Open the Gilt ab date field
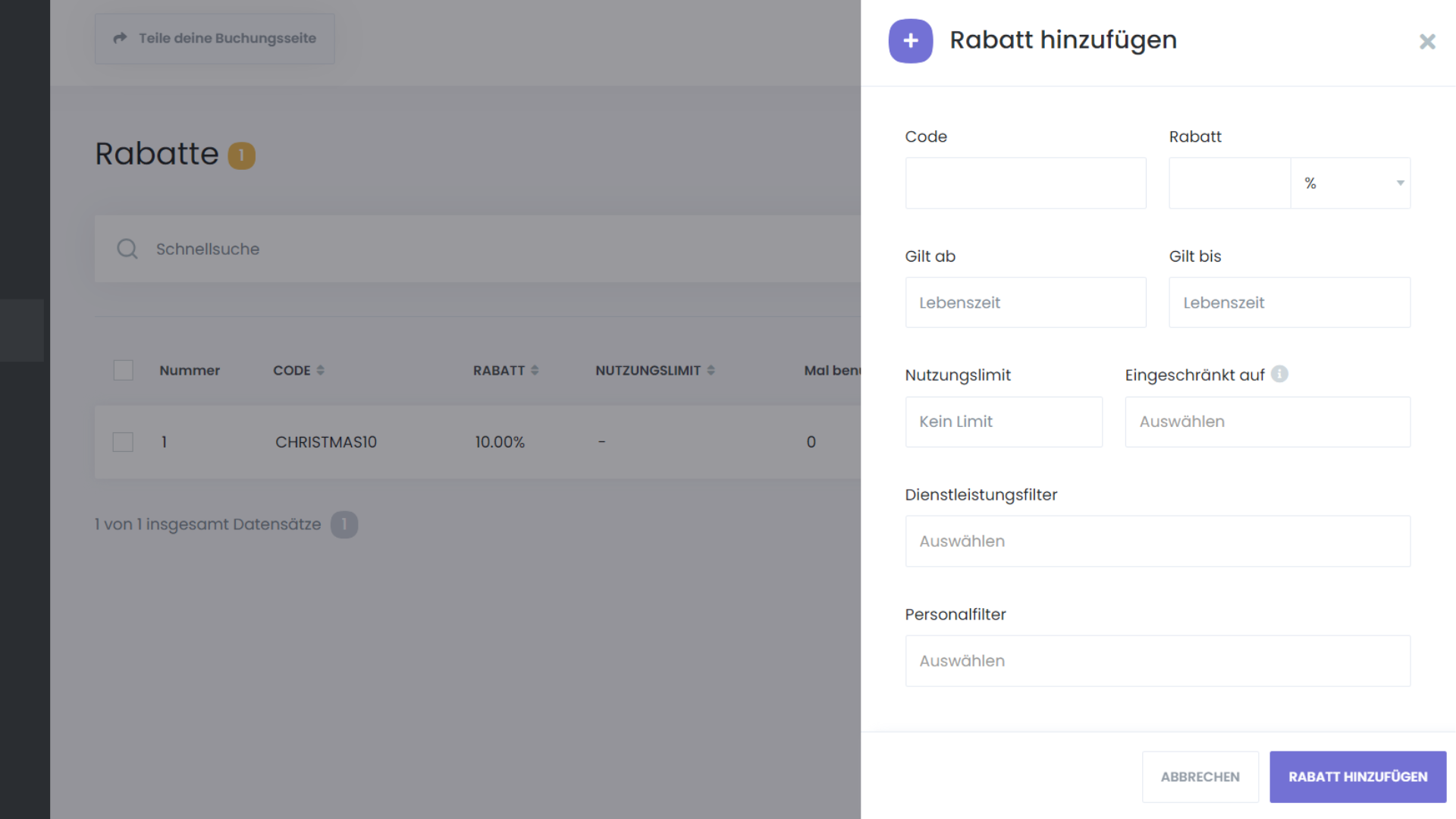 click(1025, 303)
